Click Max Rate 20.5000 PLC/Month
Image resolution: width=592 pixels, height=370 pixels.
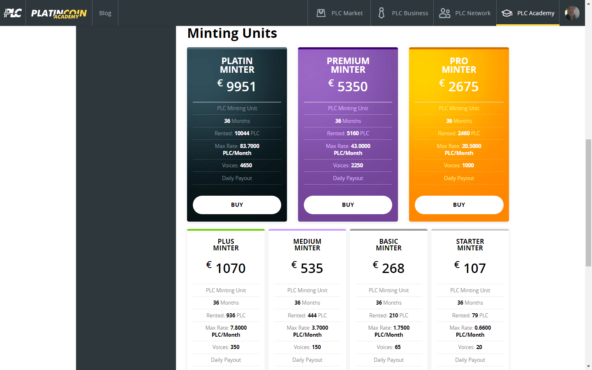coord(459,150)
